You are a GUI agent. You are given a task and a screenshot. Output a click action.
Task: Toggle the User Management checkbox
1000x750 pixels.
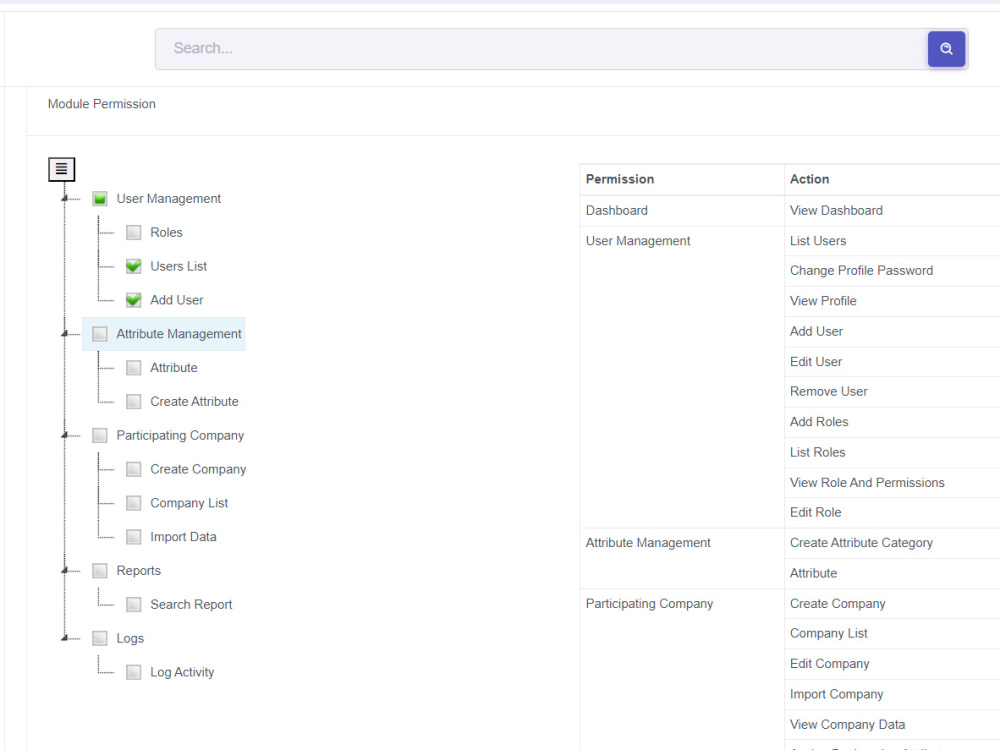(99, 199)
